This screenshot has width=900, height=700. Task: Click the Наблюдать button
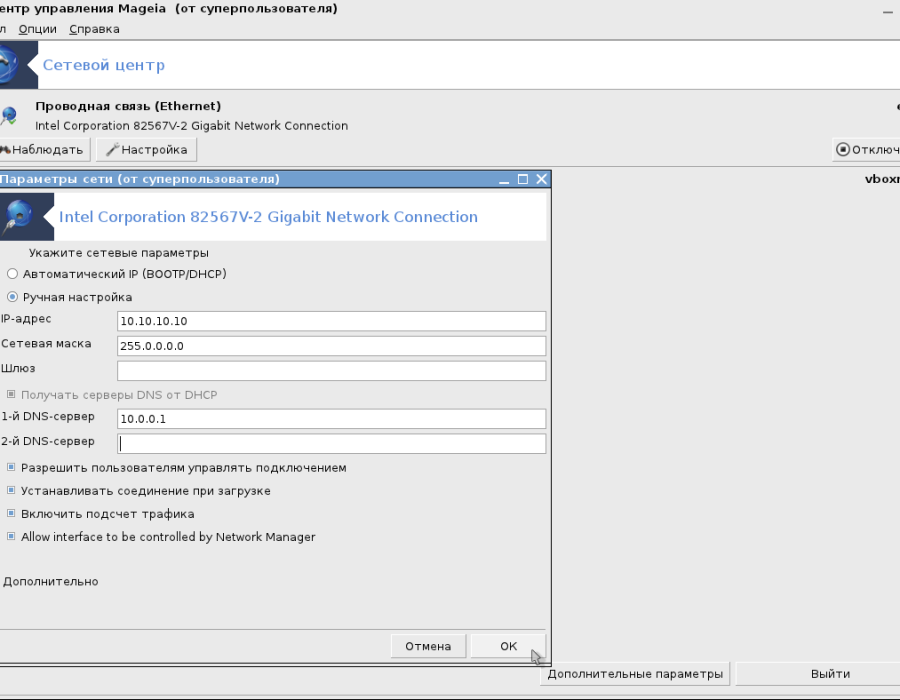[44, 150]
